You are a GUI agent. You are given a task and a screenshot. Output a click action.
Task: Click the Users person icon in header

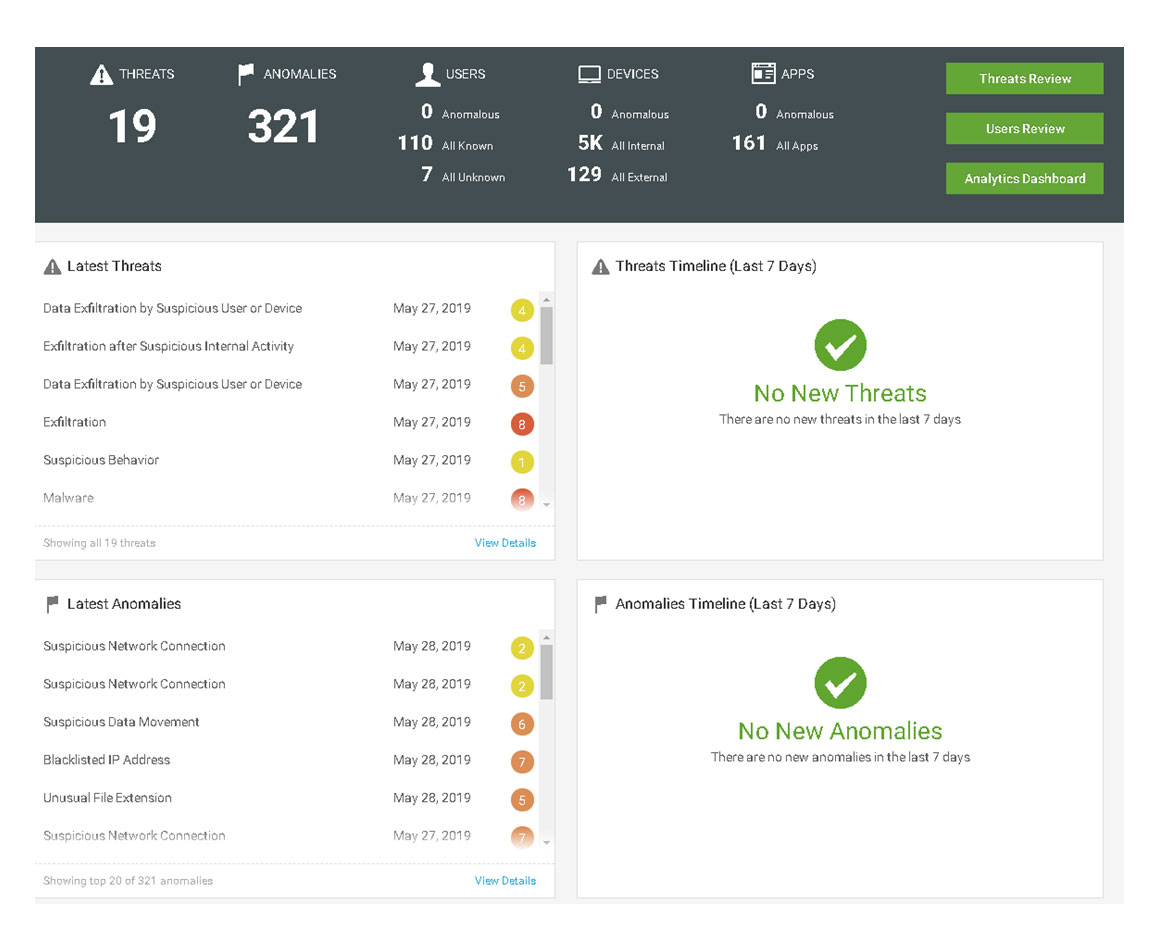(428, 74)
